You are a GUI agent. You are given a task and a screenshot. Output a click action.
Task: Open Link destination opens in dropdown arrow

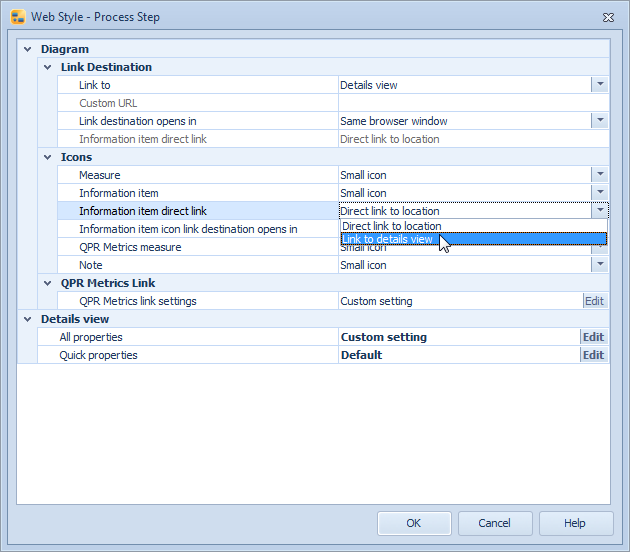click(x=600, y=121)
